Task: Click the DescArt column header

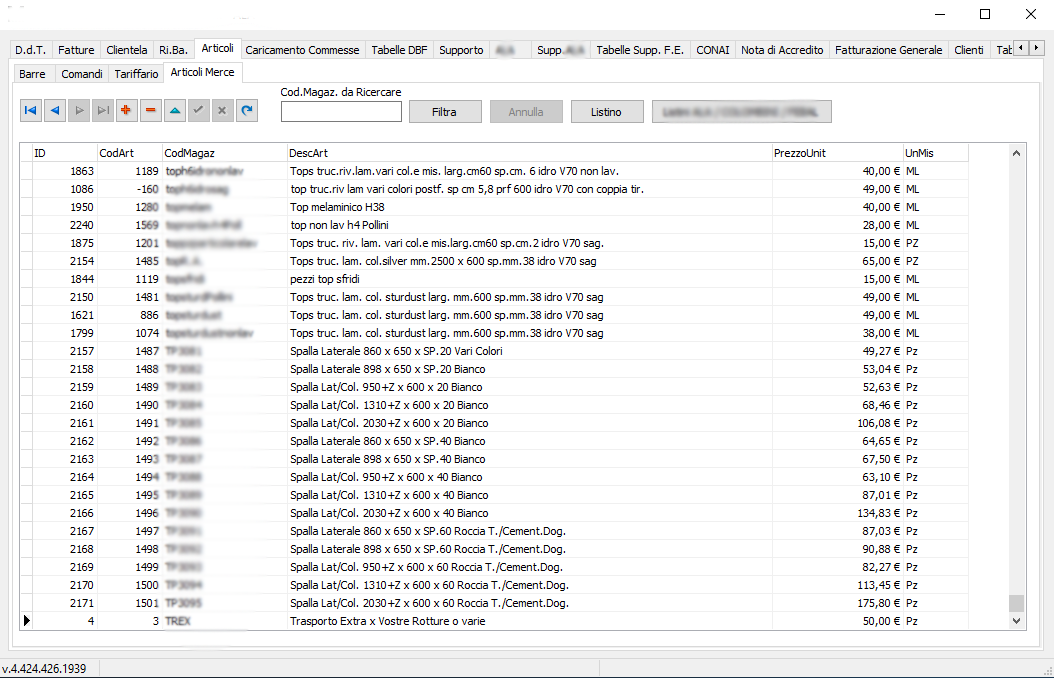Action: click(x=529, y=153)
